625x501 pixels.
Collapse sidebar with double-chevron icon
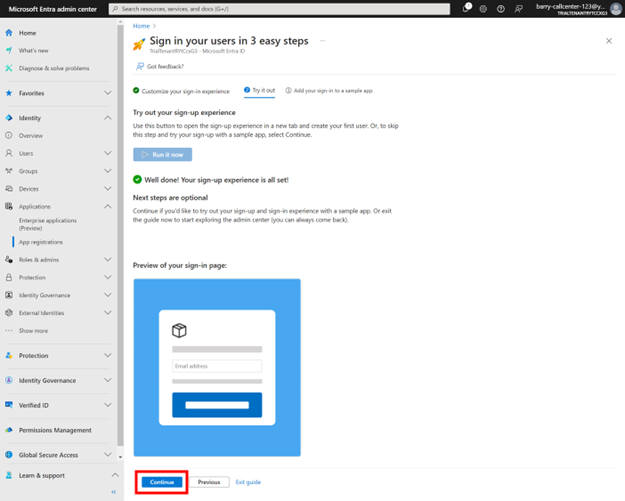[x=114, y=492]
